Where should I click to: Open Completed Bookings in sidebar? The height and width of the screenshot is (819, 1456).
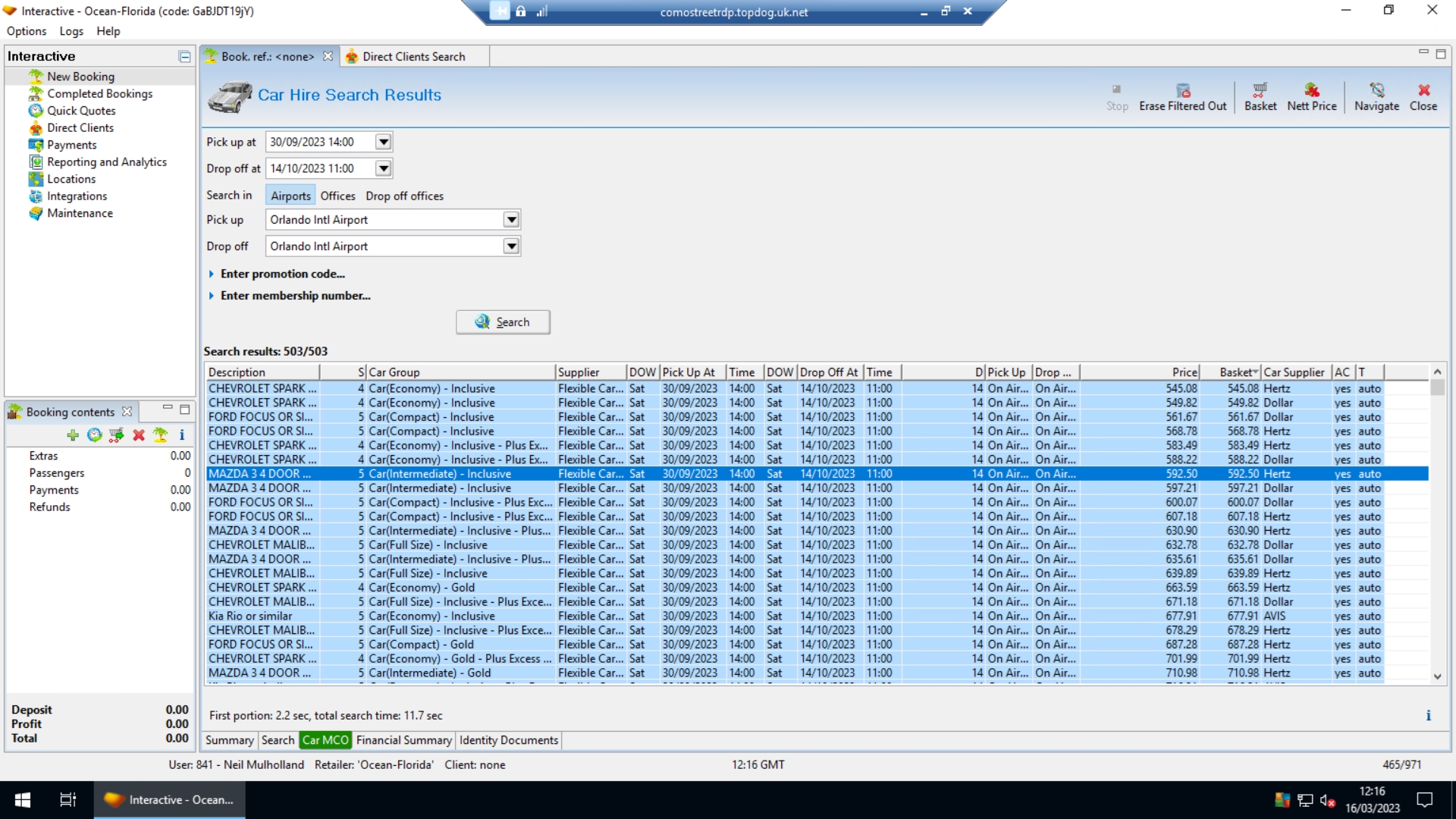pos(99,93)
